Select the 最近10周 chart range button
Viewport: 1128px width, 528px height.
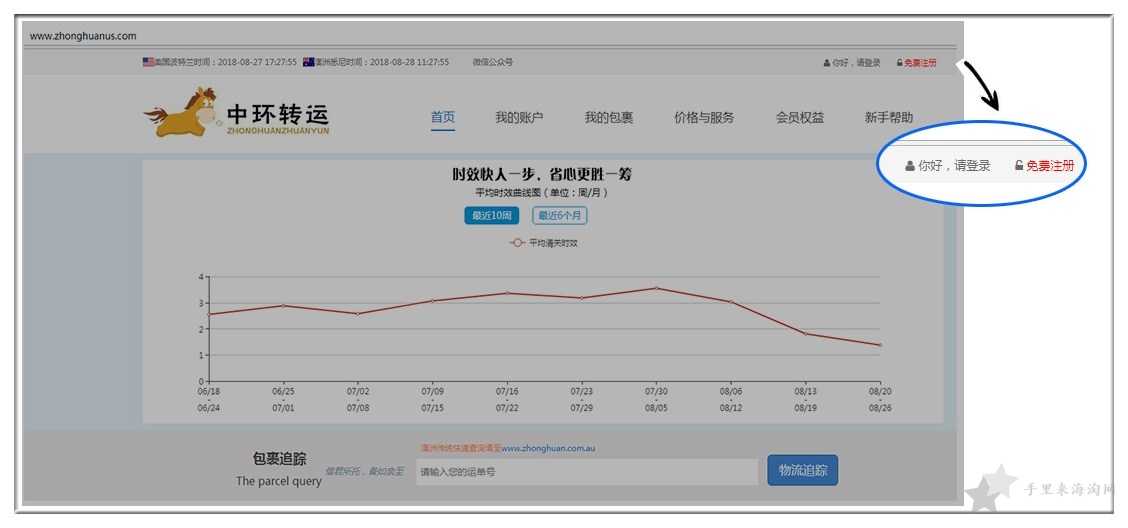click(491, 215)
